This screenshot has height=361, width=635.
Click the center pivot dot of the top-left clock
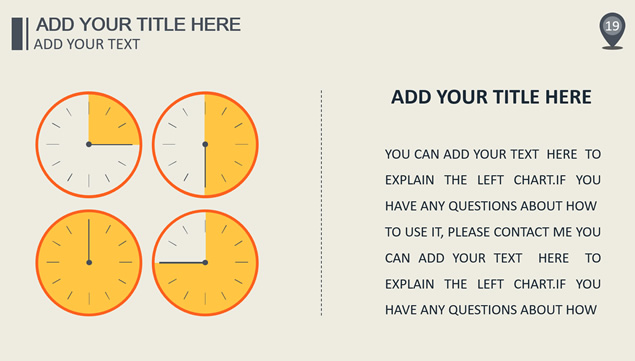(89, 144)
